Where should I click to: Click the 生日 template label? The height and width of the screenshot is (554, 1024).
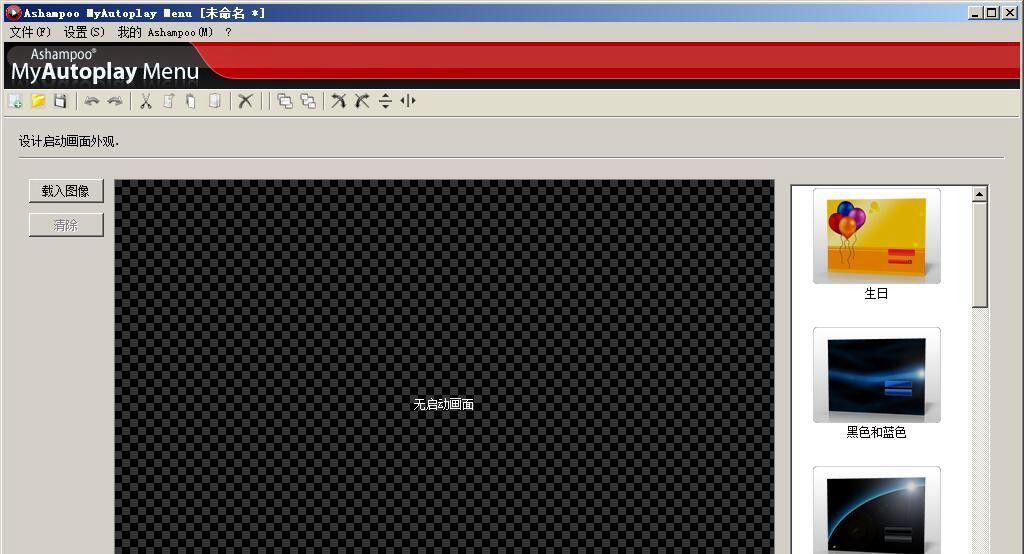(x=876, y=293)
